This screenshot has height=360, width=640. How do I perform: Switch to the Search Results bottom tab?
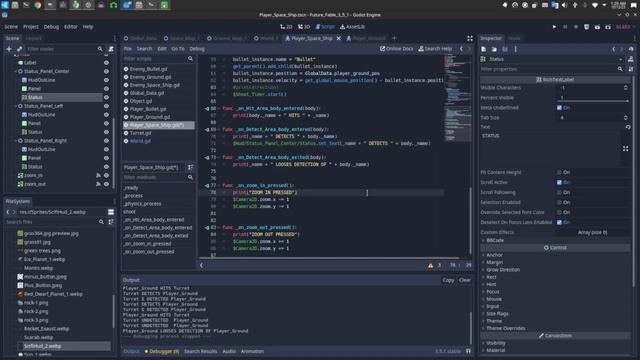tap(200, 351)
